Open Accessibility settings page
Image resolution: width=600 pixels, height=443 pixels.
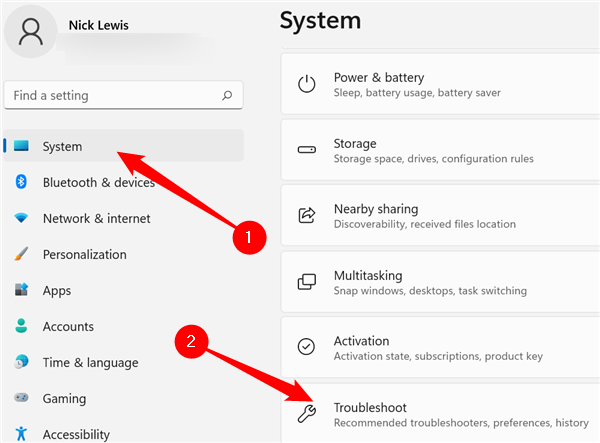[76, 434]
